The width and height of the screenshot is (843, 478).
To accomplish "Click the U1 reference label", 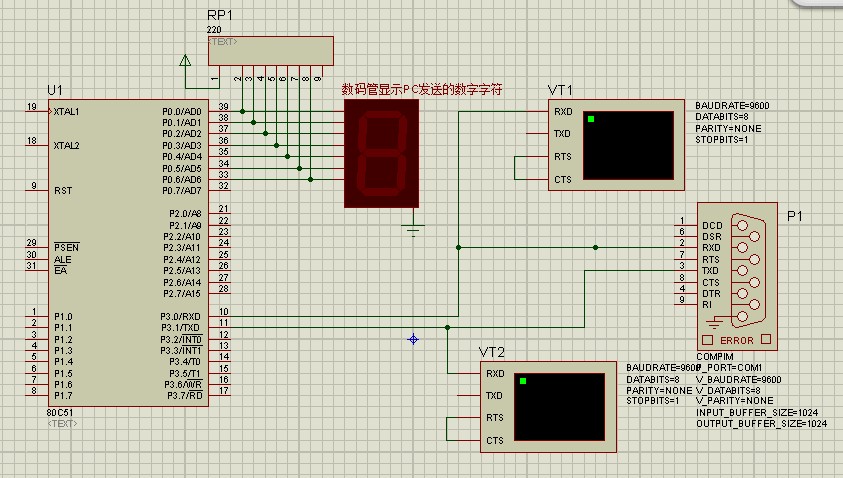I will click(55, 90).
